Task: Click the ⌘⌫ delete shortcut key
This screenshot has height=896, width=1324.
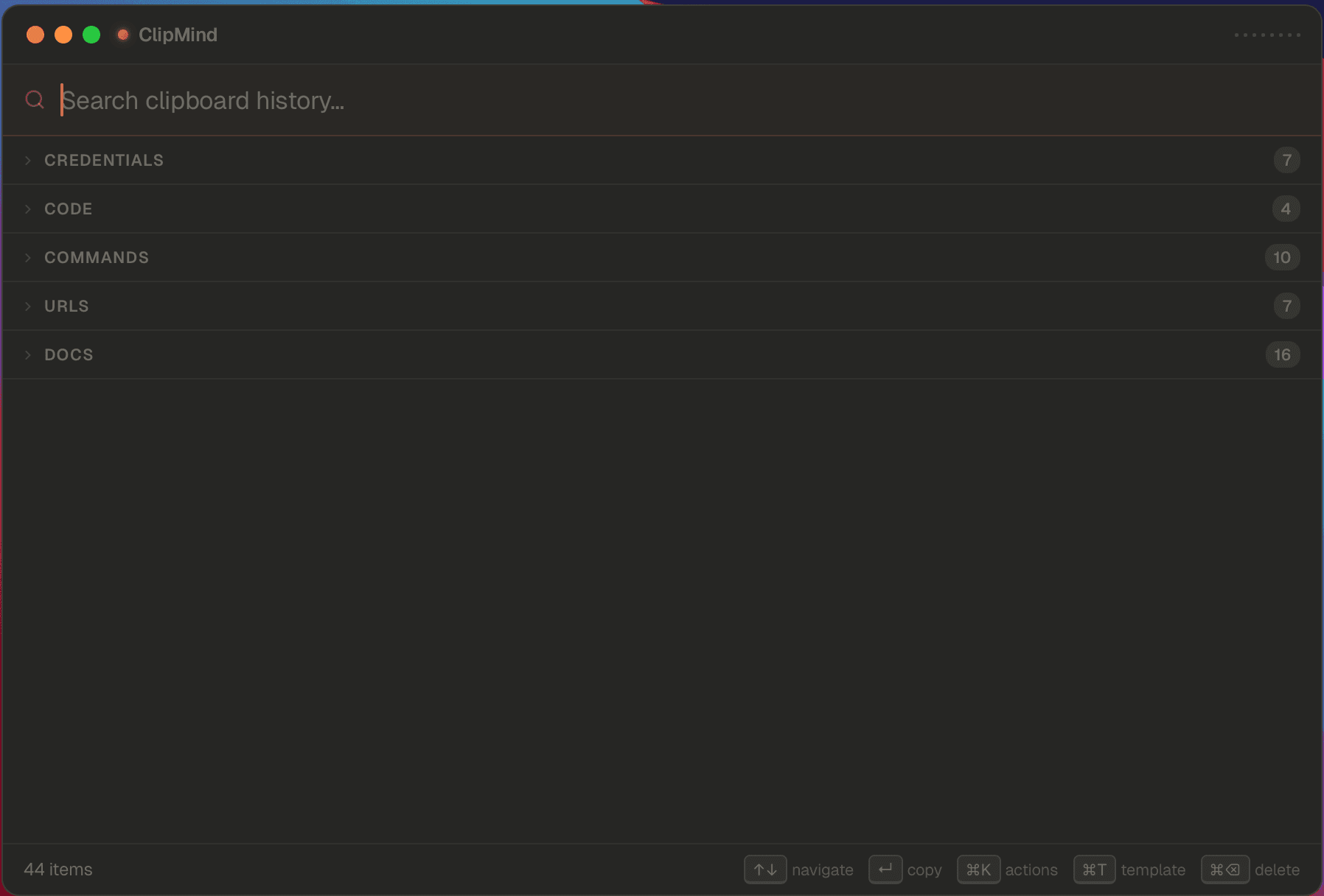Action: (1224, 869)
